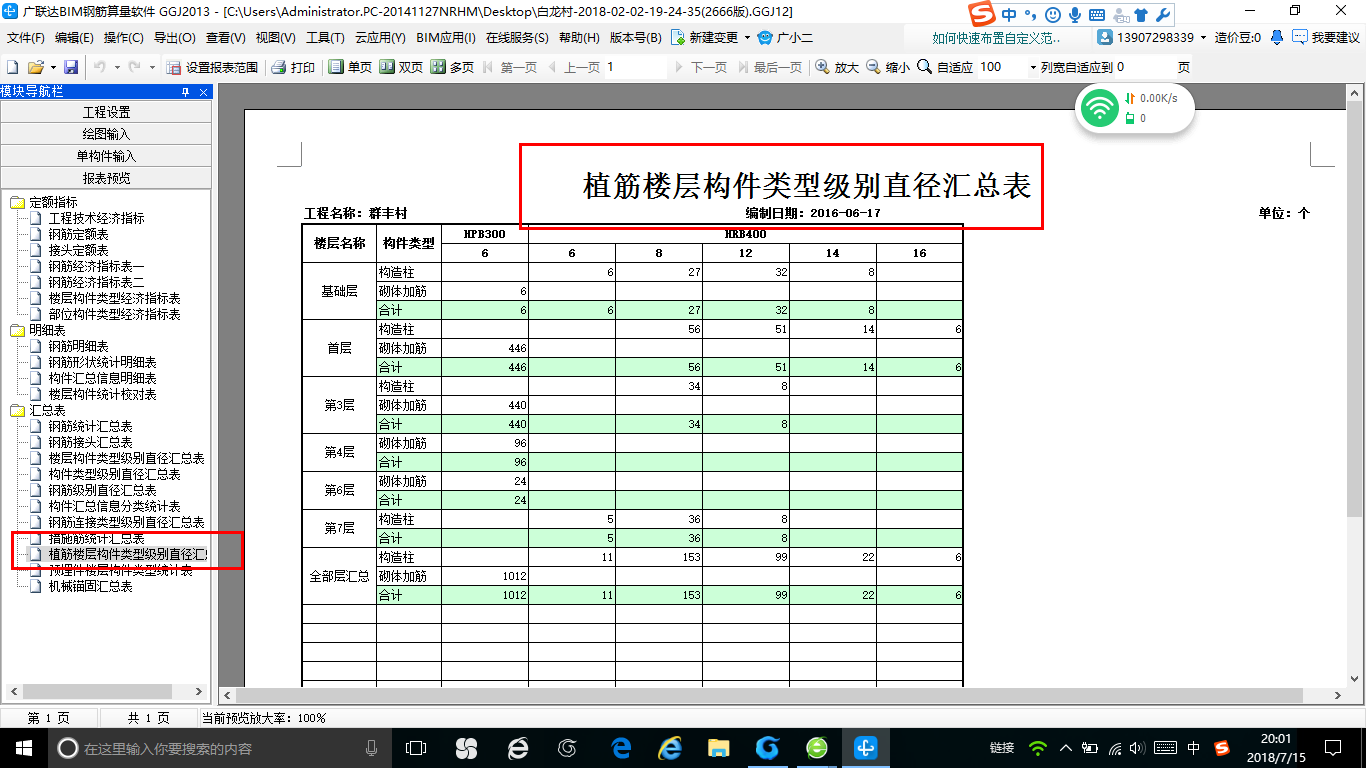Open the 接头定额表 report
1366x768 pixels.
(x=78, y=250)
